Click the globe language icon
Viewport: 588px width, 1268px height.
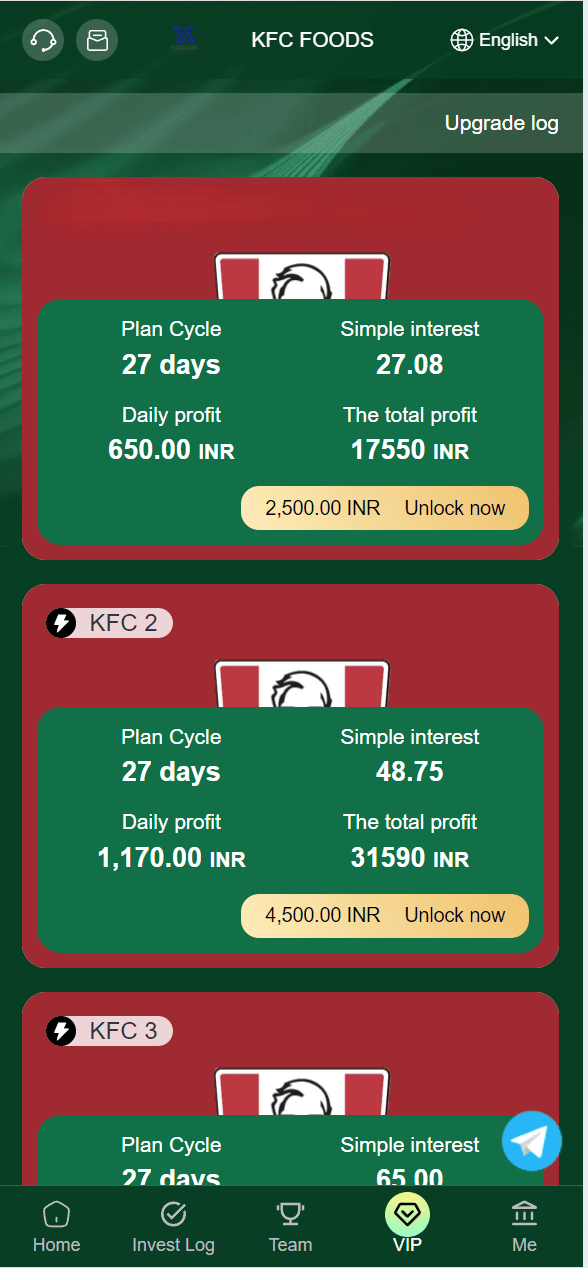tap(462, 40)
